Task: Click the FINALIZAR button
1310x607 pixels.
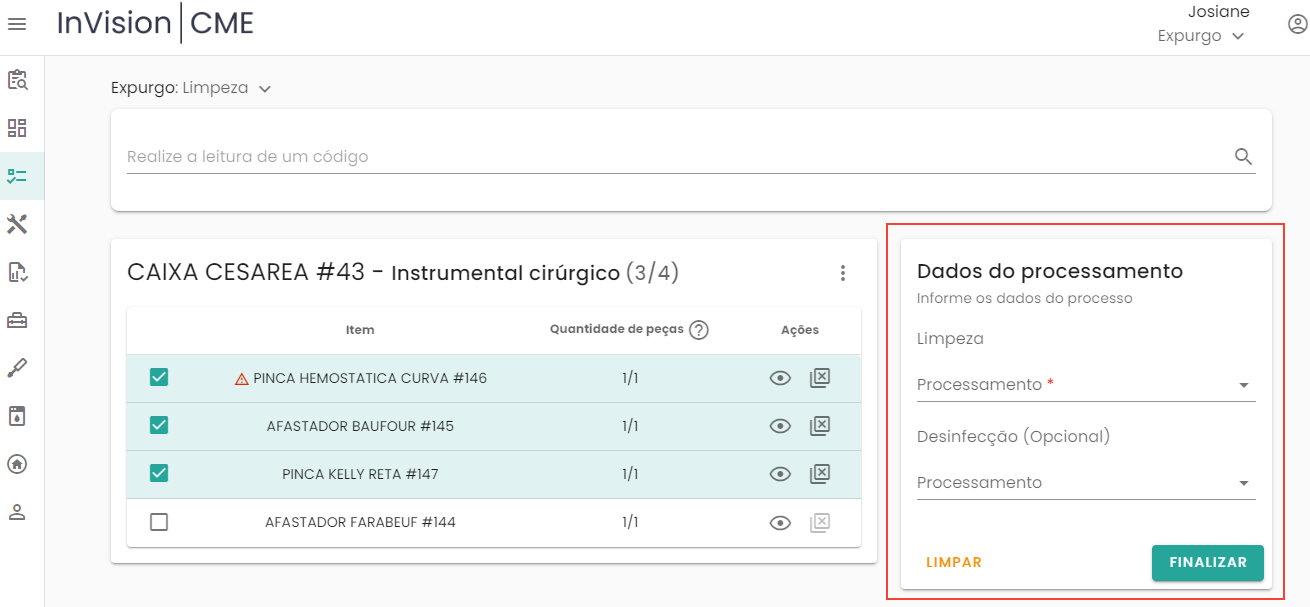Action: [1207, 562]
